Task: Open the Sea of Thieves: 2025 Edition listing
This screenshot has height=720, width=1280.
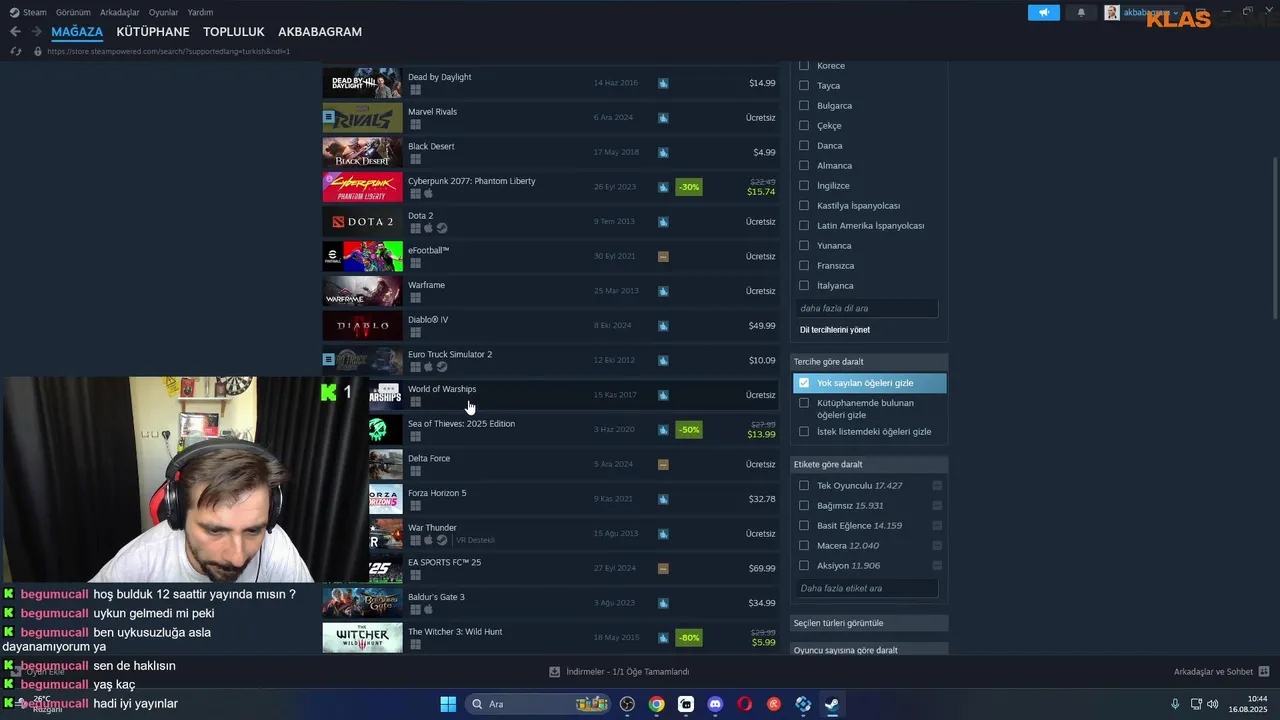Action: click(x=551, y=430)
